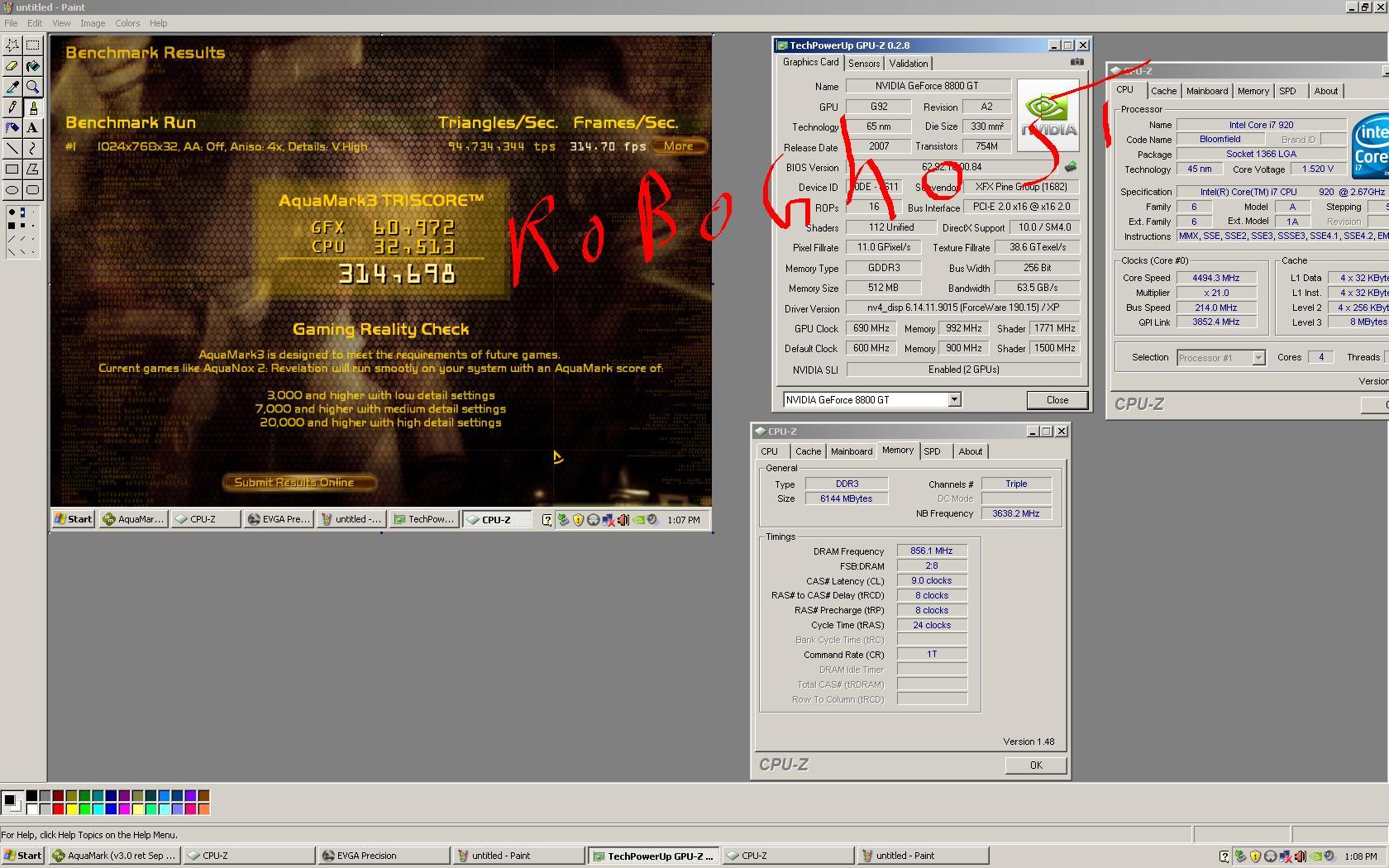This screenshot has height=868, width=1389.
Task: Select the orange color swatch
Action: click(203, 808)
